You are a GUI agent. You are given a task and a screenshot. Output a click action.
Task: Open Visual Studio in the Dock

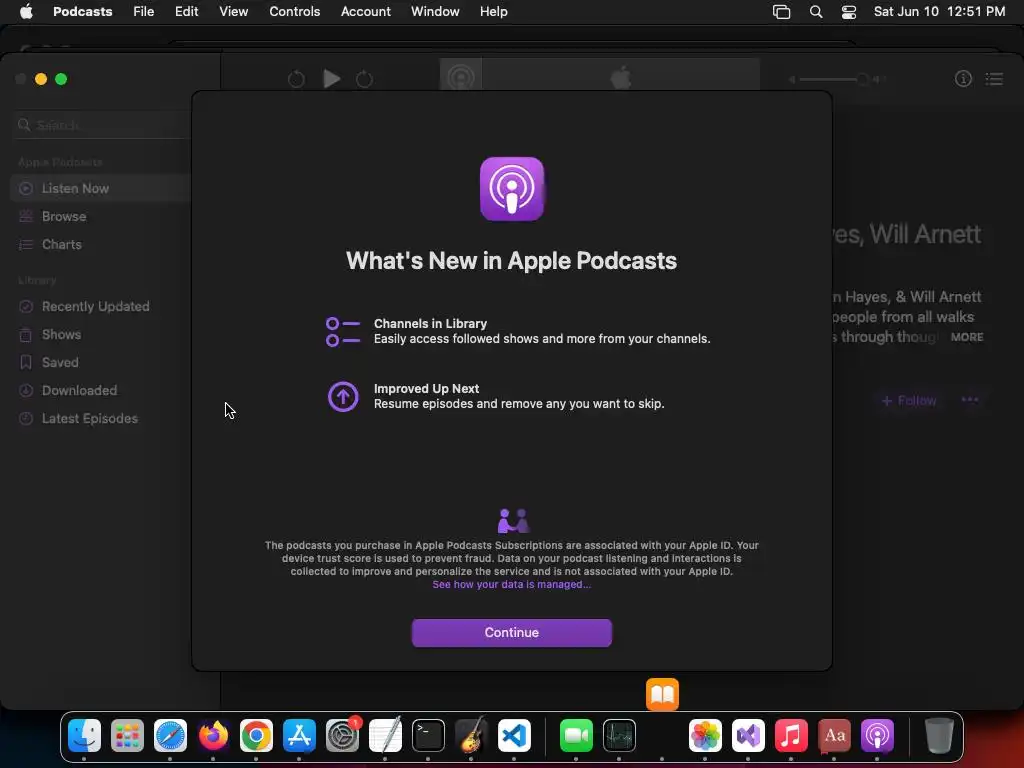748,736
